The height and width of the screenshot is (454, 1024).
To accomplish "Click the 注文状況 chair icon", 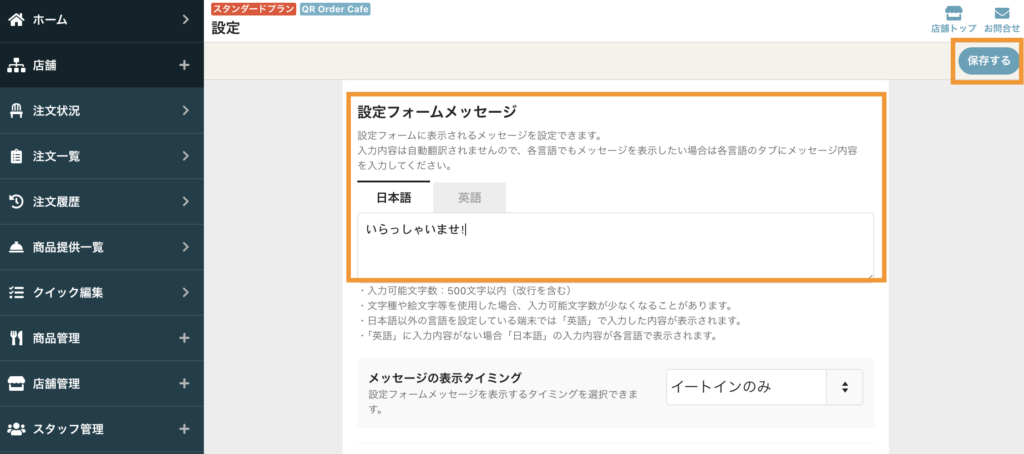I will pos(16,110).
